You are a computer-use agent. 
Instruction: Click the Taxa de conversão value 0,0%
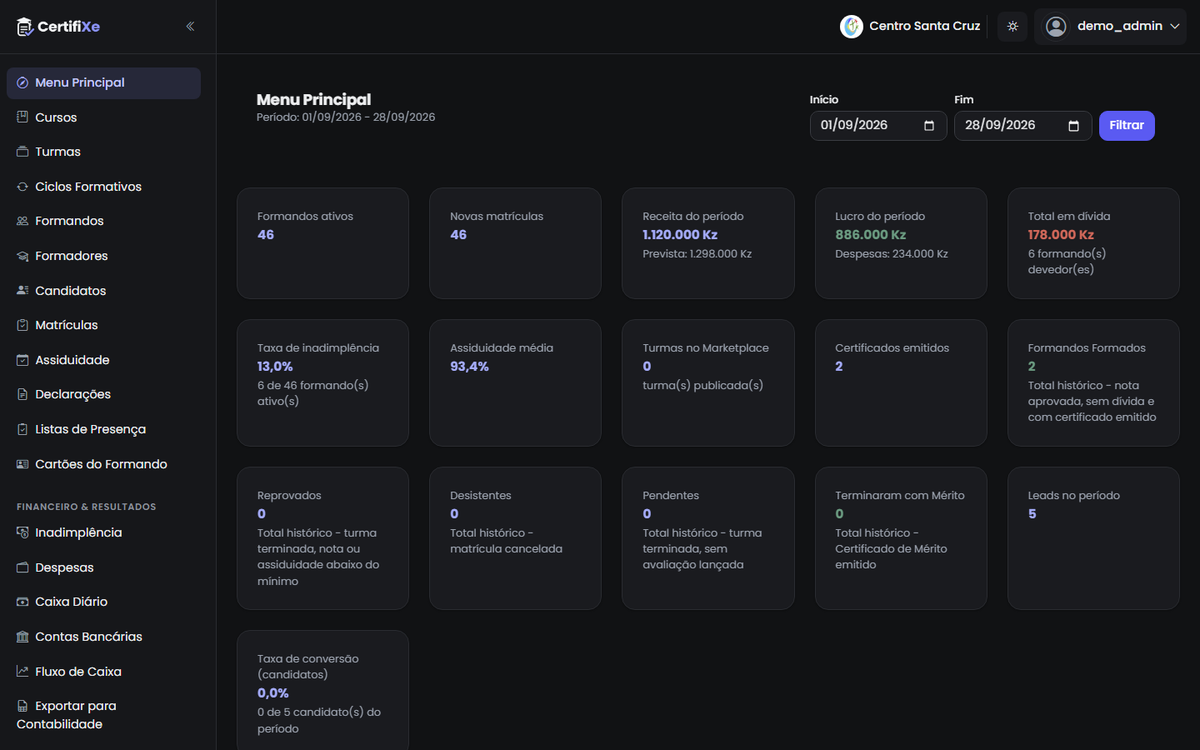click(x=273, y=693)
